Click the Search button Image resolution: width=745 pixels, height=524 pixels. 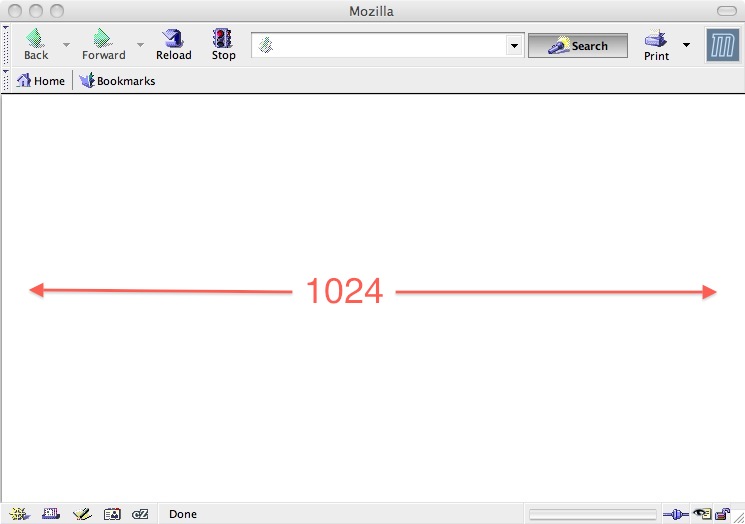[x=578, y=46]
